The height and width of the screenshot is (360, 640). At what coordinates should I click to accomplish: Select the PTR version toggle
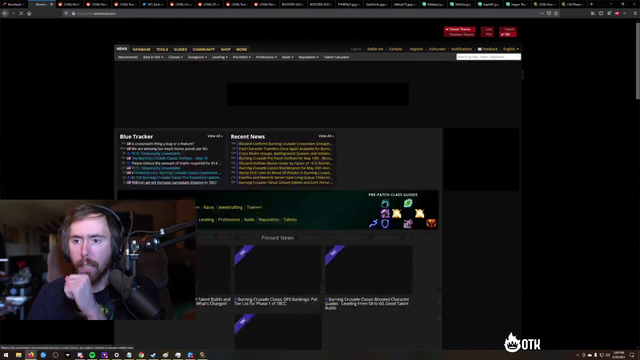click(488, 34)
